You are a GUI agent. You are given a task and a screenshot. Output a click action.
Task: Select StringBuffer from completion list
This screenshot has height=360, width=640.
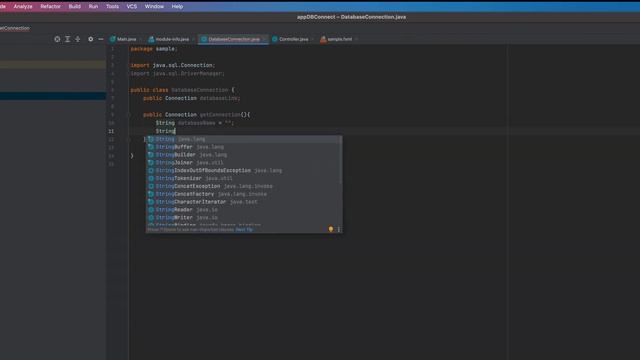244,147
